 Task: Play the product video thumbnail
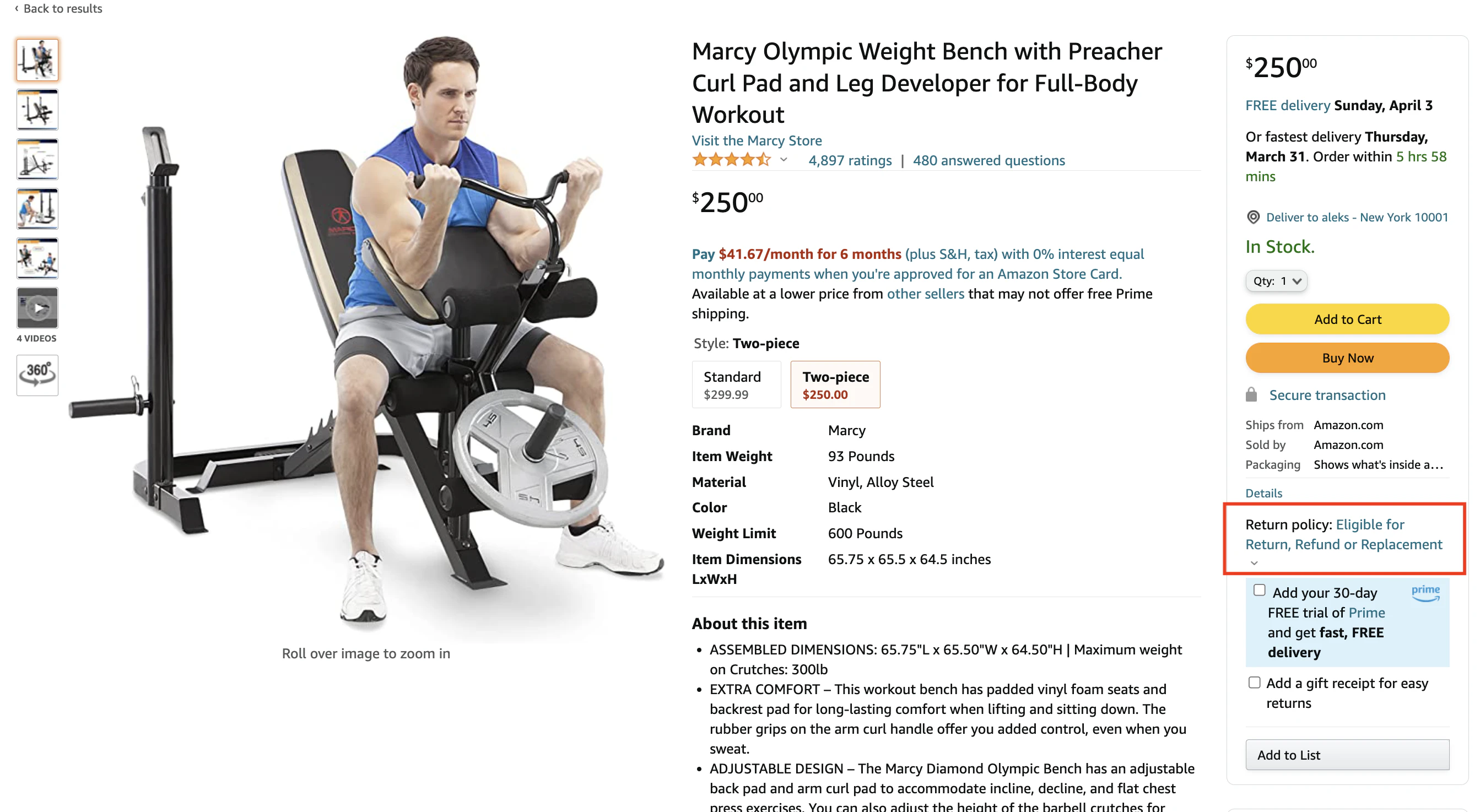[37, 308]
